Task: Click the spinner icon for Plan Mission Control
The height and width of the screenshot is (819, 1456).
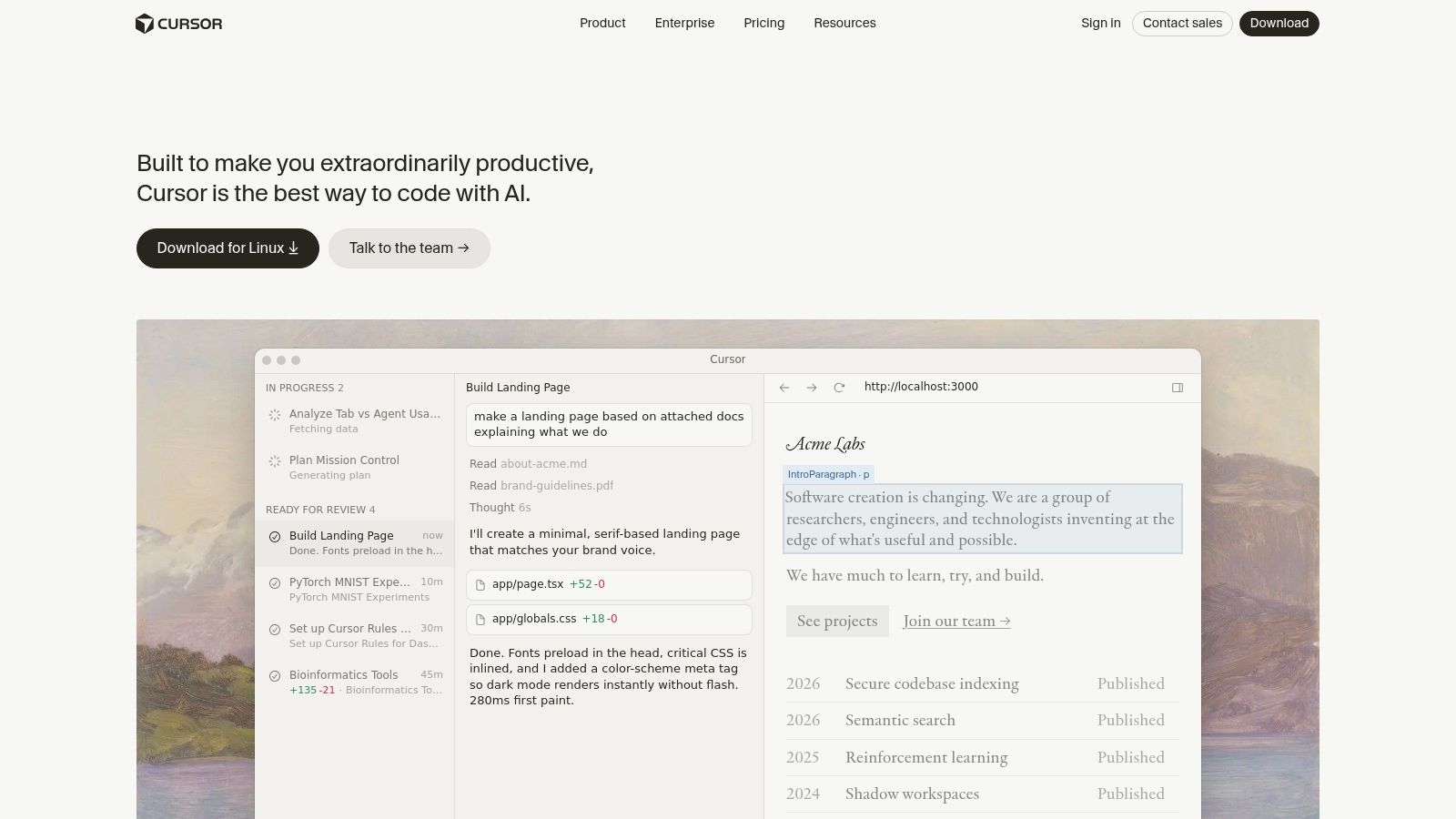Action: [275, 461]
